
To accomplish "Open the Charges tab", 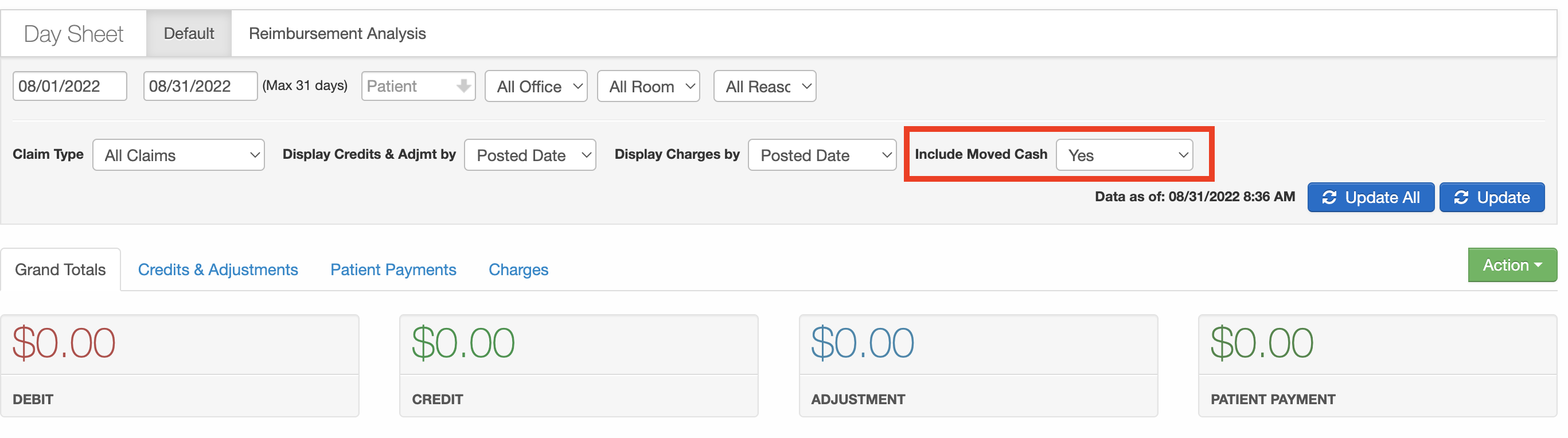I will pos(518,269).
